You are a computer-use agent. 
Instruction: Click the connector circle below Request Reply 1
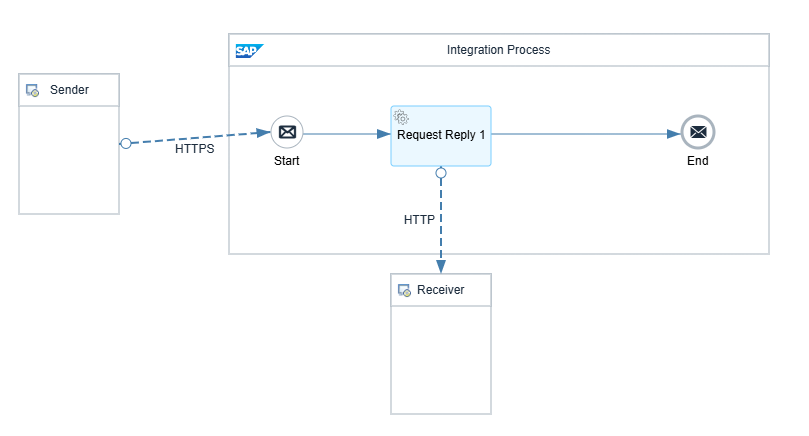point(441,173)
